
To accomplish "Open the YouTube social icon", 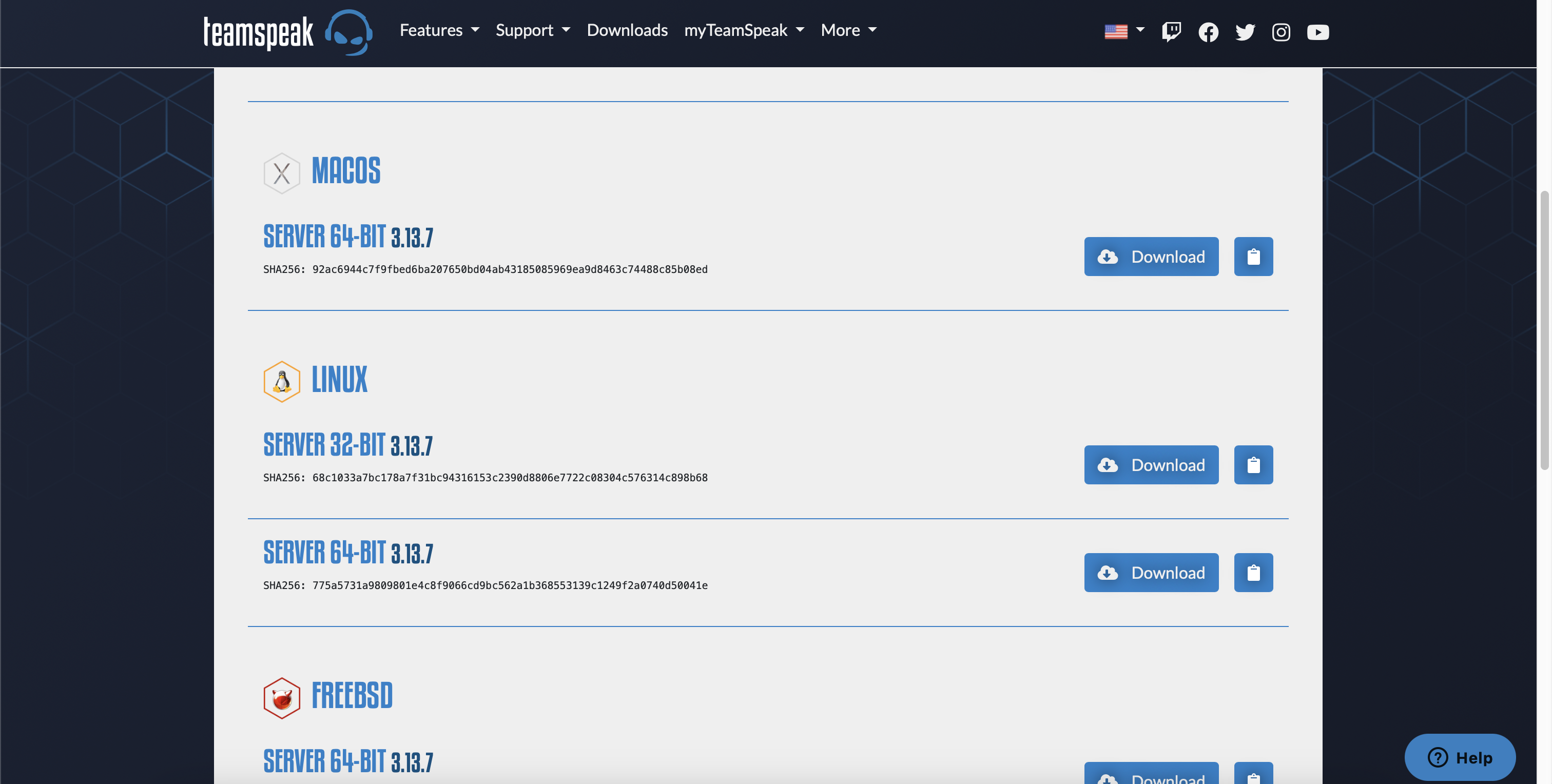I will tap(1317, 32).
